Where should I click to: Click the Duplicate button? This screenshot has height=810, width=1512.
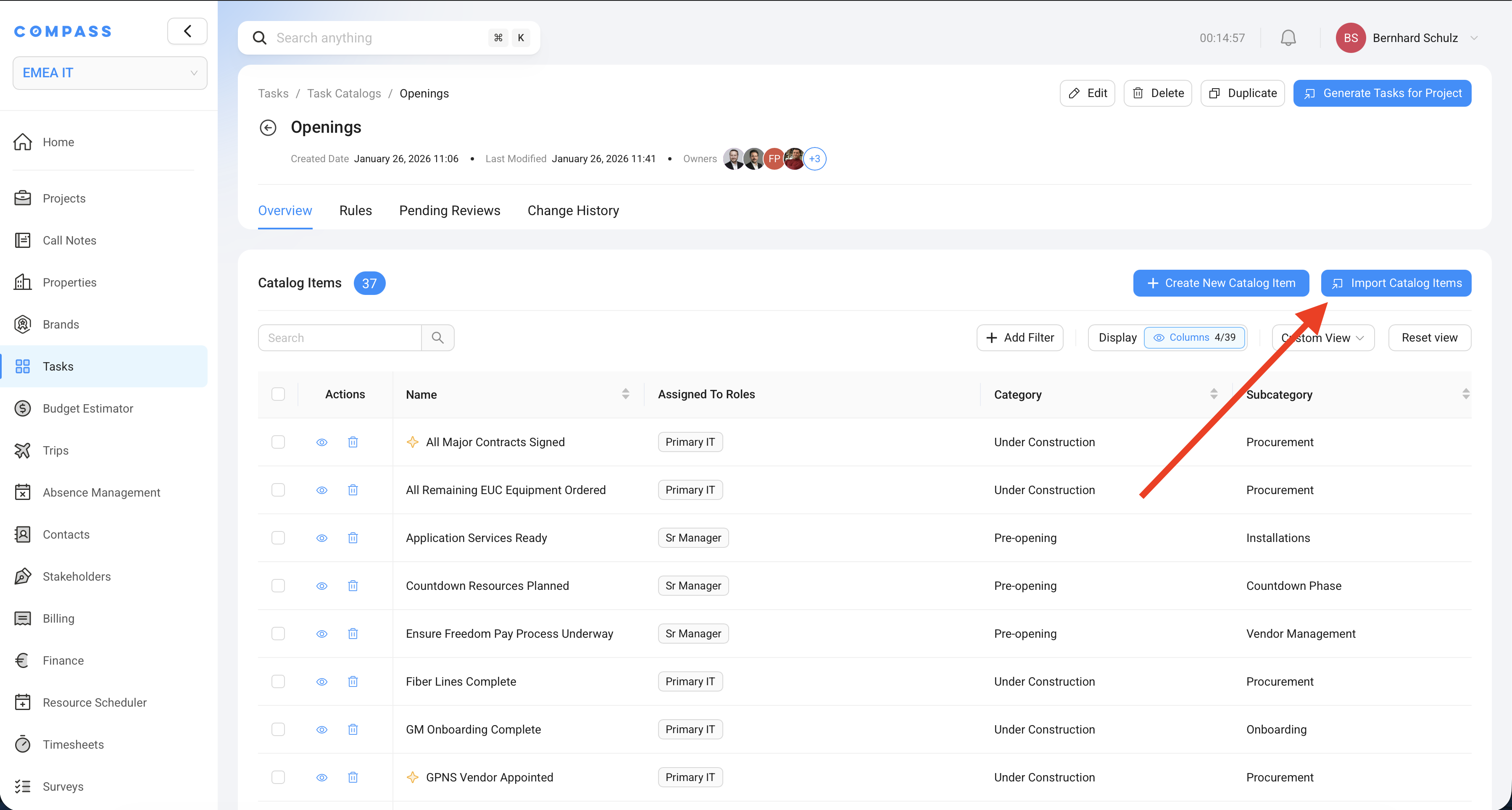click(1243, 93)
